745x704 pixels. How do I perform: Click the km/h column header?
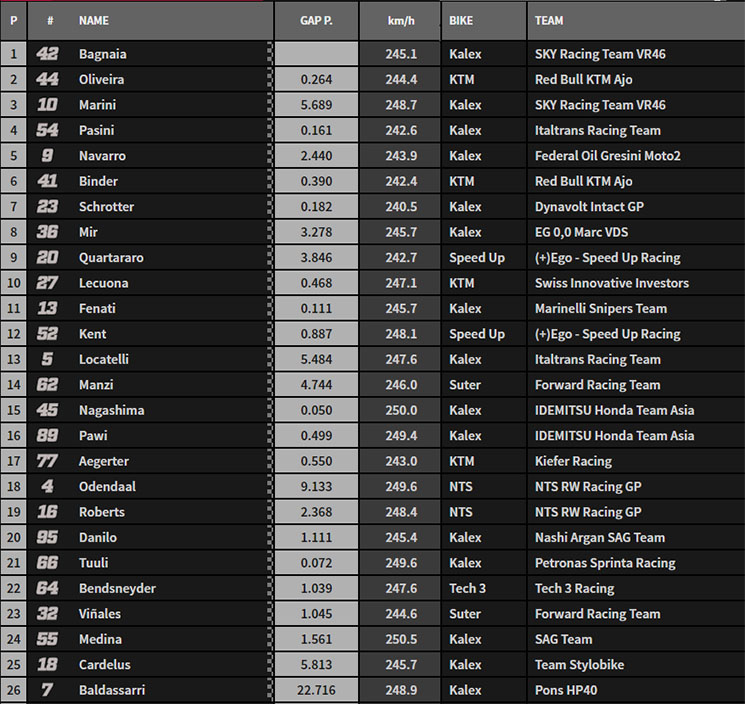401,21
